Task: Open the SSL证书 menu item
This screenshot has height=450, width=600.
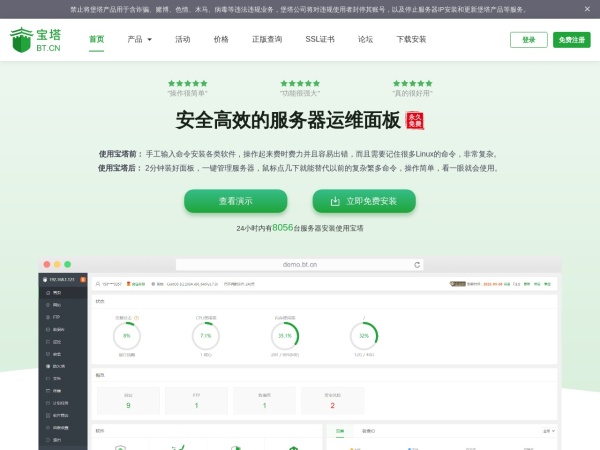Action: tap(320, 40)
